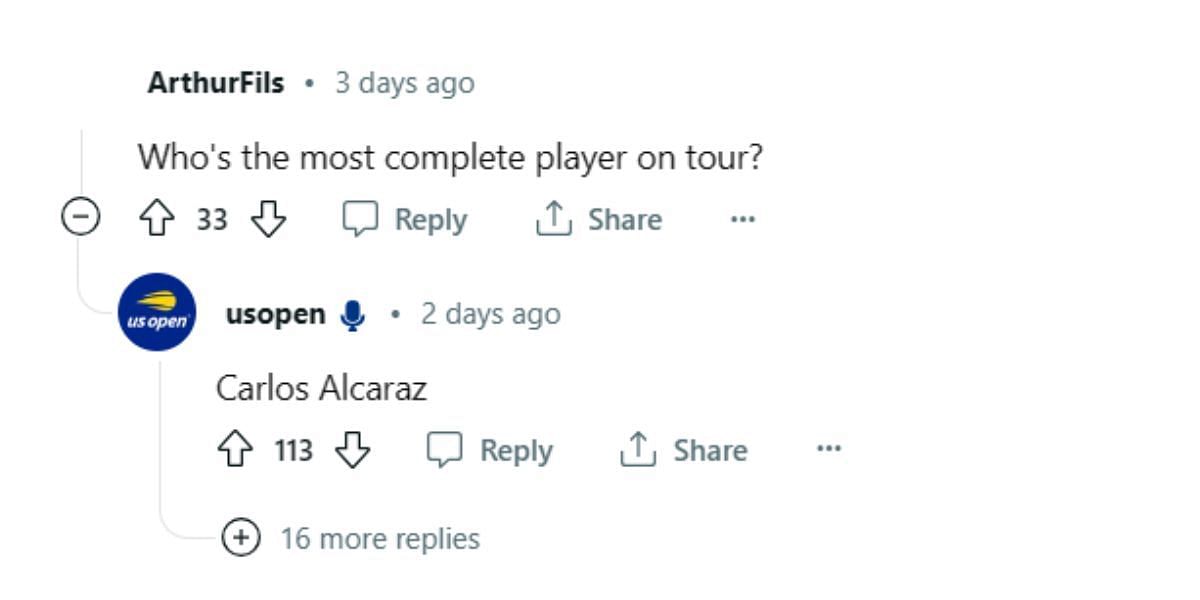Reply to ArthurFils' comment
Image resolution: width=1200 pixels, height=600 pixels.
405,219
